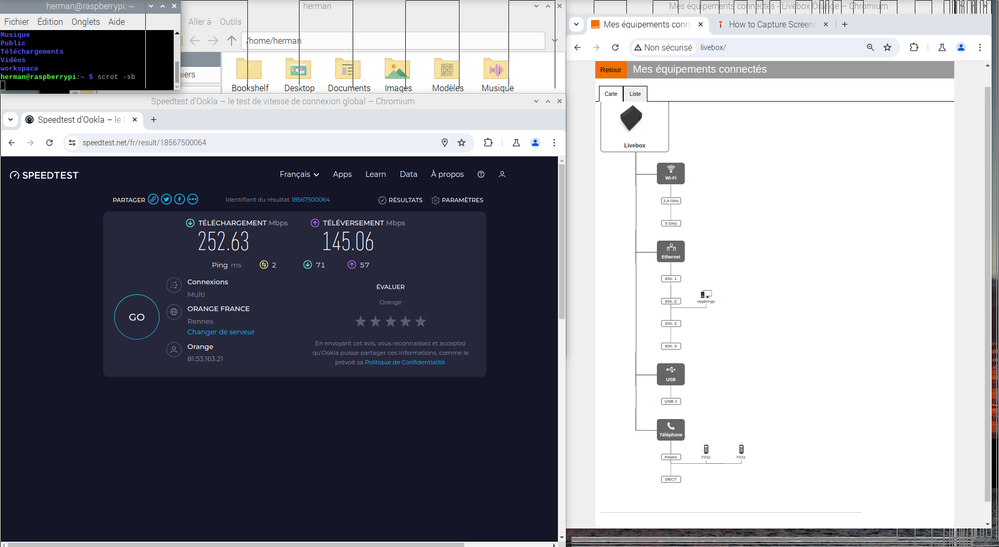Switch to the Liste tab
Image resolution: width=999 pixels, height=547 pixels.
635,93
